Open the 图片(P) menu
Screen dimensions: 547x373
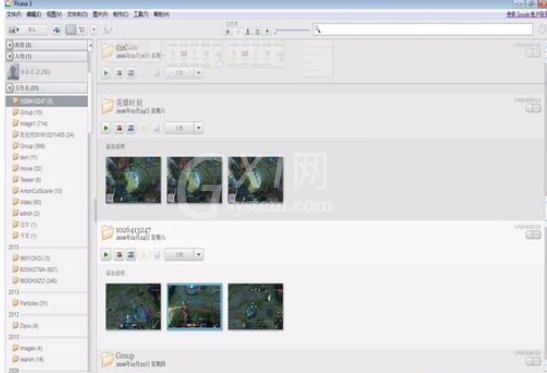click(100, 14)
